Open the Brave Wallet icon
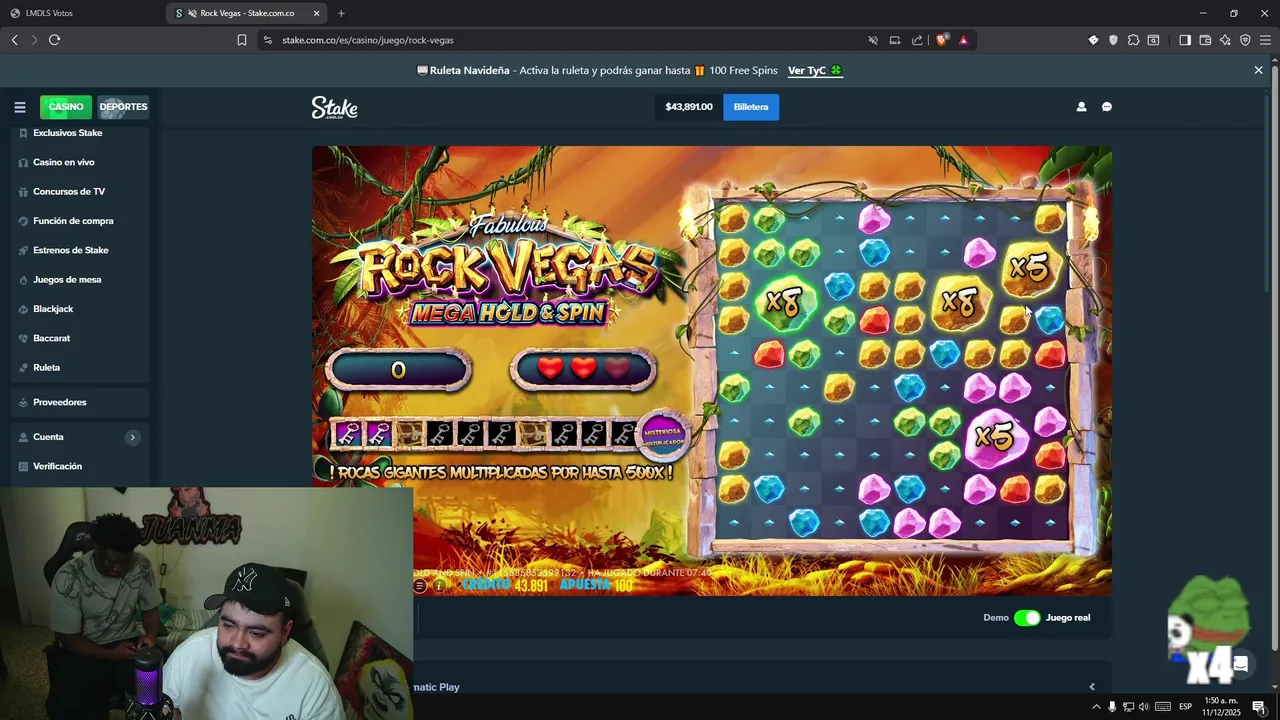The width and height of the screenshot is (1280, 720). click(1205, 40)
